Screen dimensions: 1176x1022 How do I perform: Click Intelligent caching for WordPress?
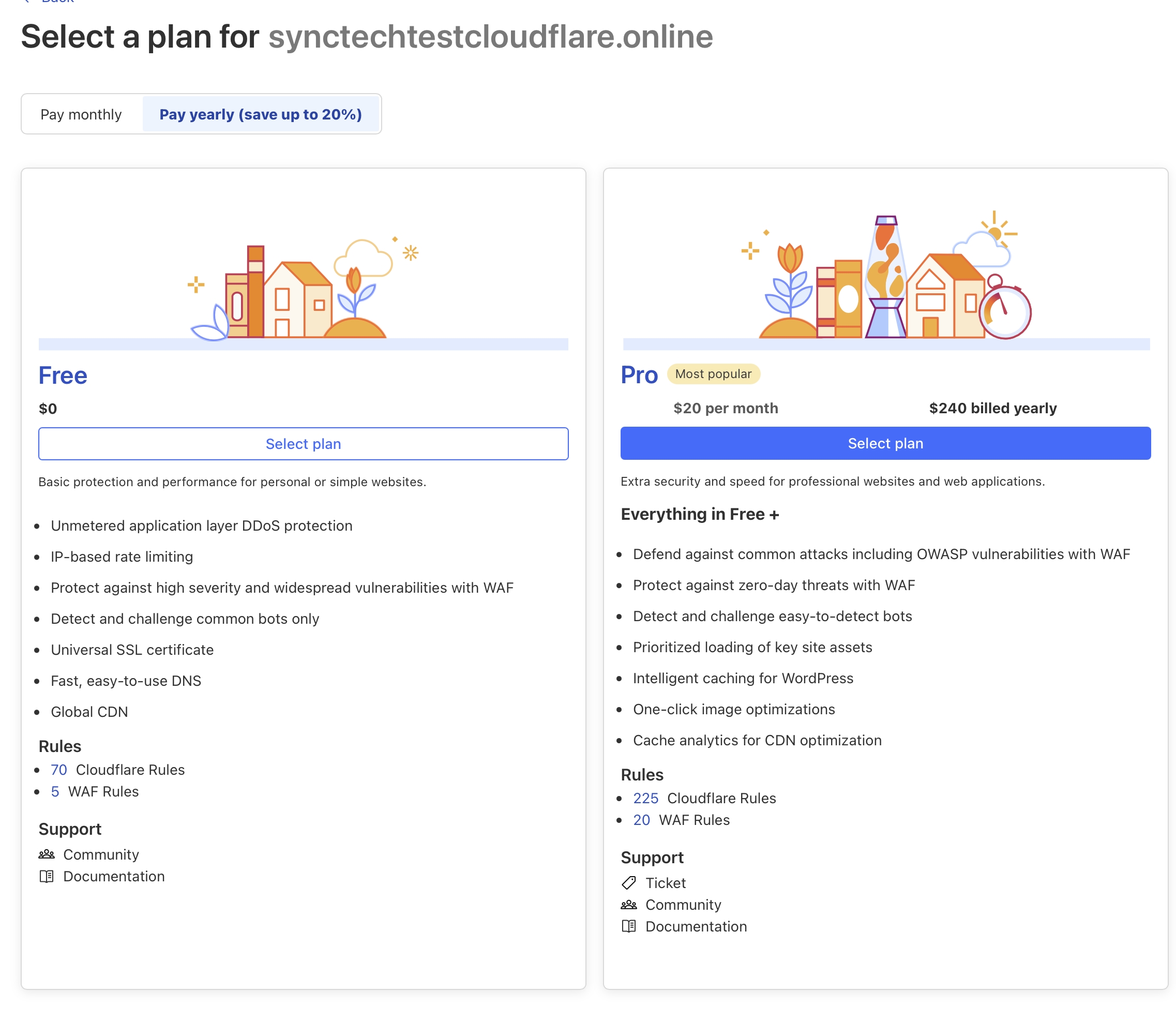click(743, 679)
